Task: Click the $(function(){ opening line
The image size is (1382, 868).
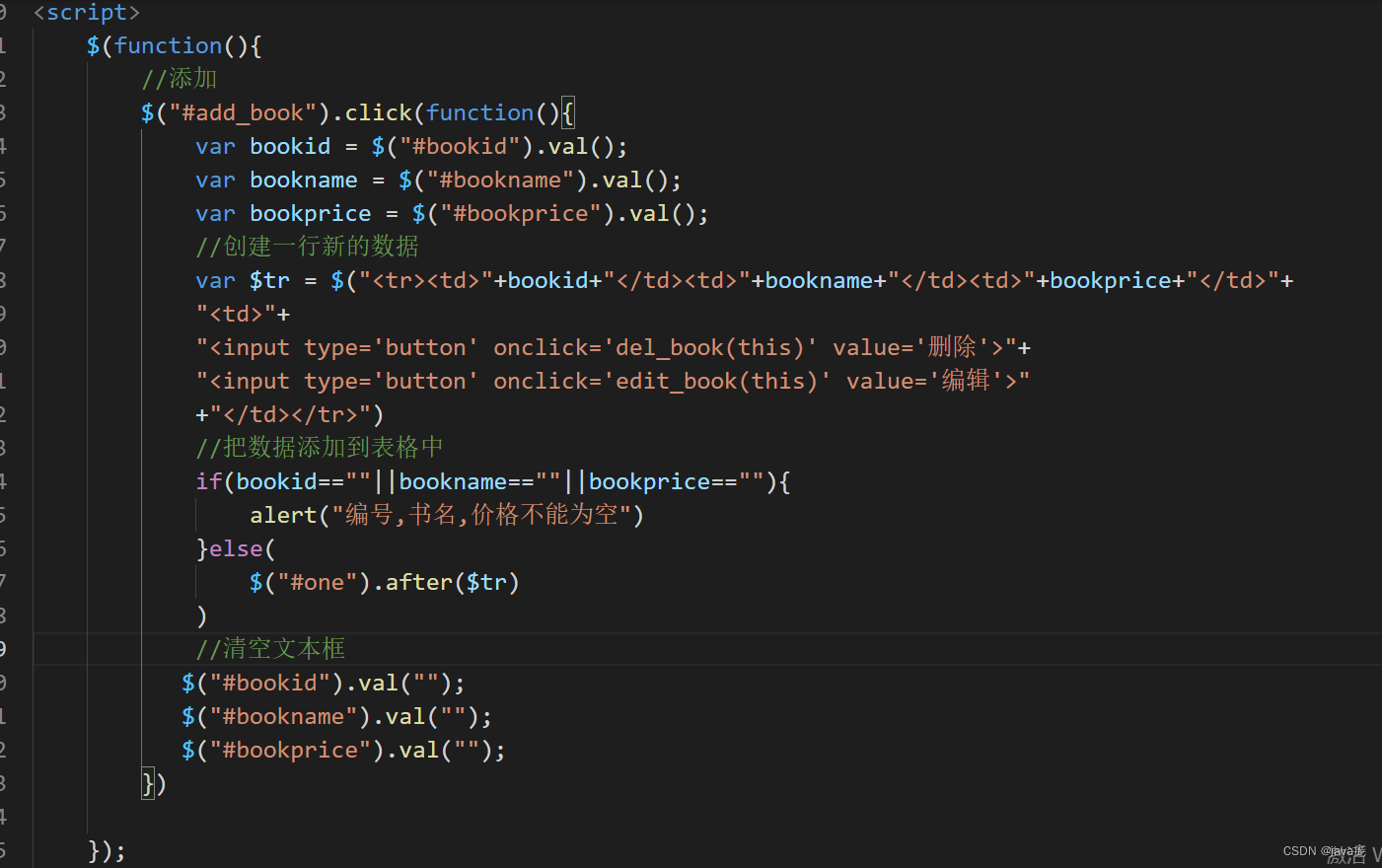Action: (x=174, y=45)
